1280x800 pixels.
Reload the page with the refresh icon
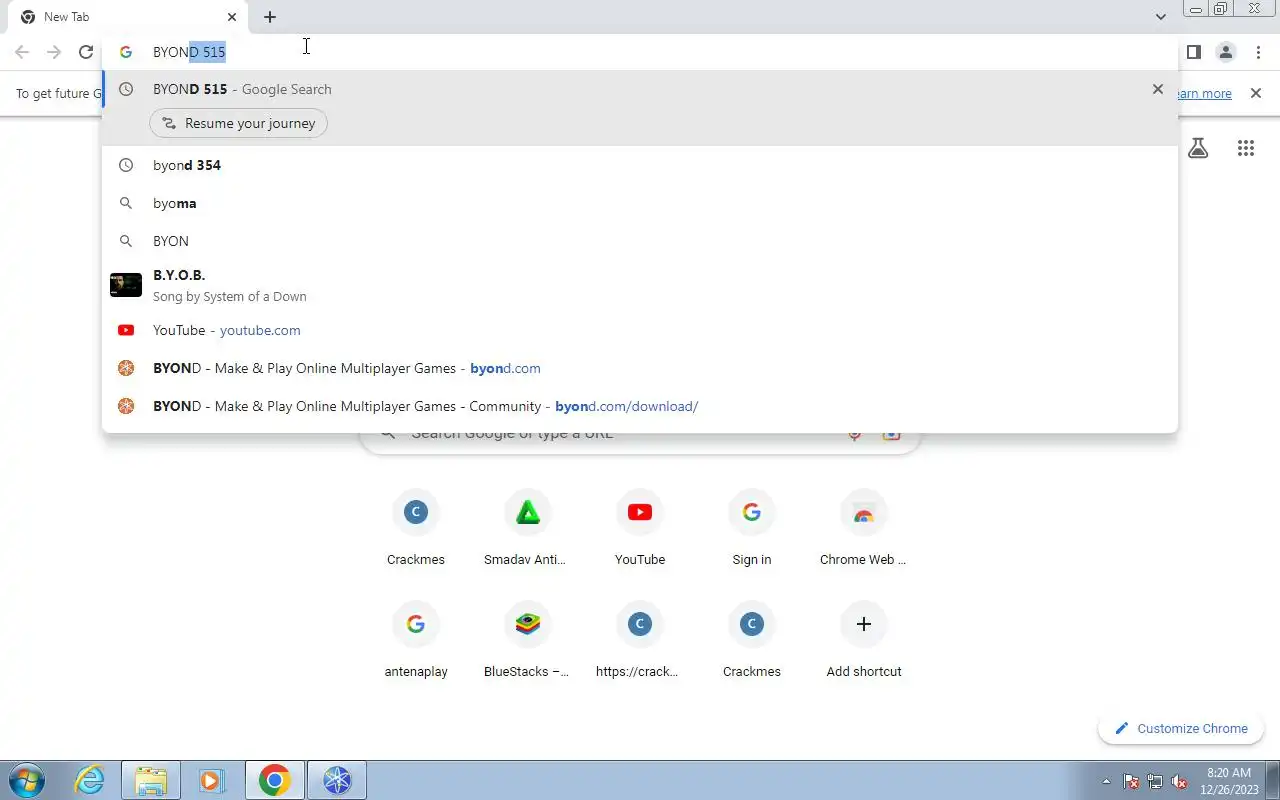pos(86,52)
